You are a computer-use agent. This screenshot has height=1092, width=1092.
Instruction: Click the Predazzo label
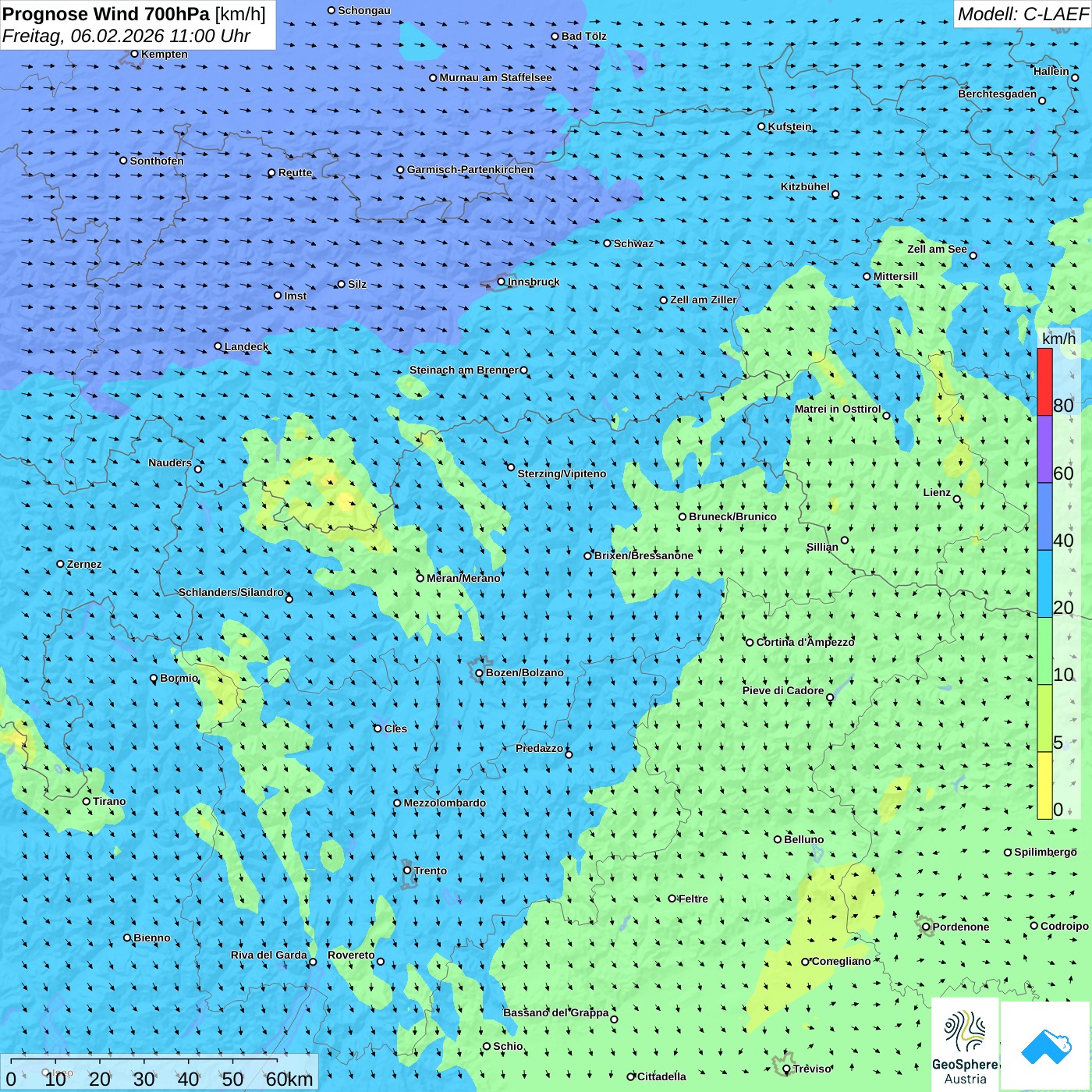pos(539,748)
